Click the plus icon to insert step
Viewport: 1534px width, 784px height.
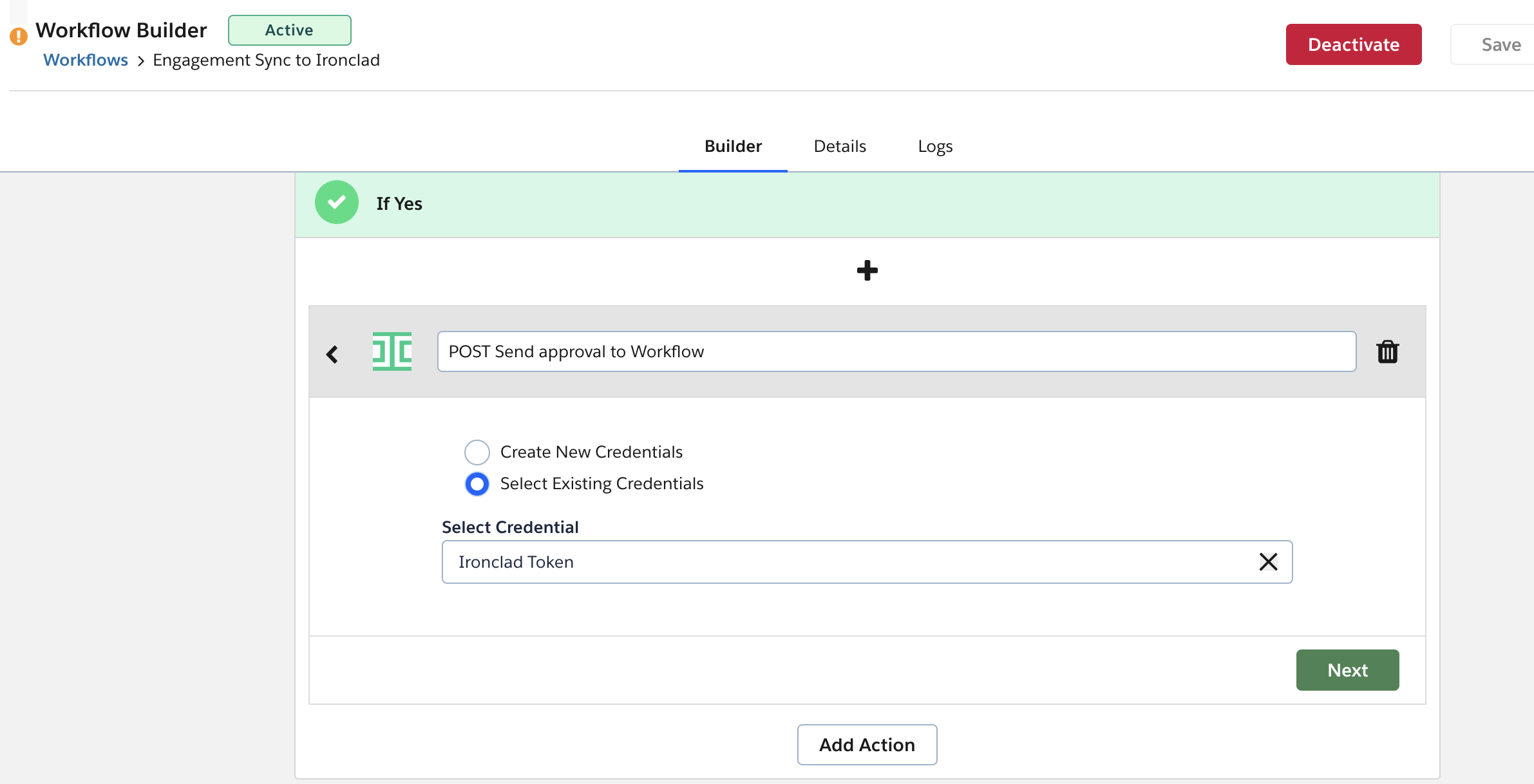coord(867,270)
